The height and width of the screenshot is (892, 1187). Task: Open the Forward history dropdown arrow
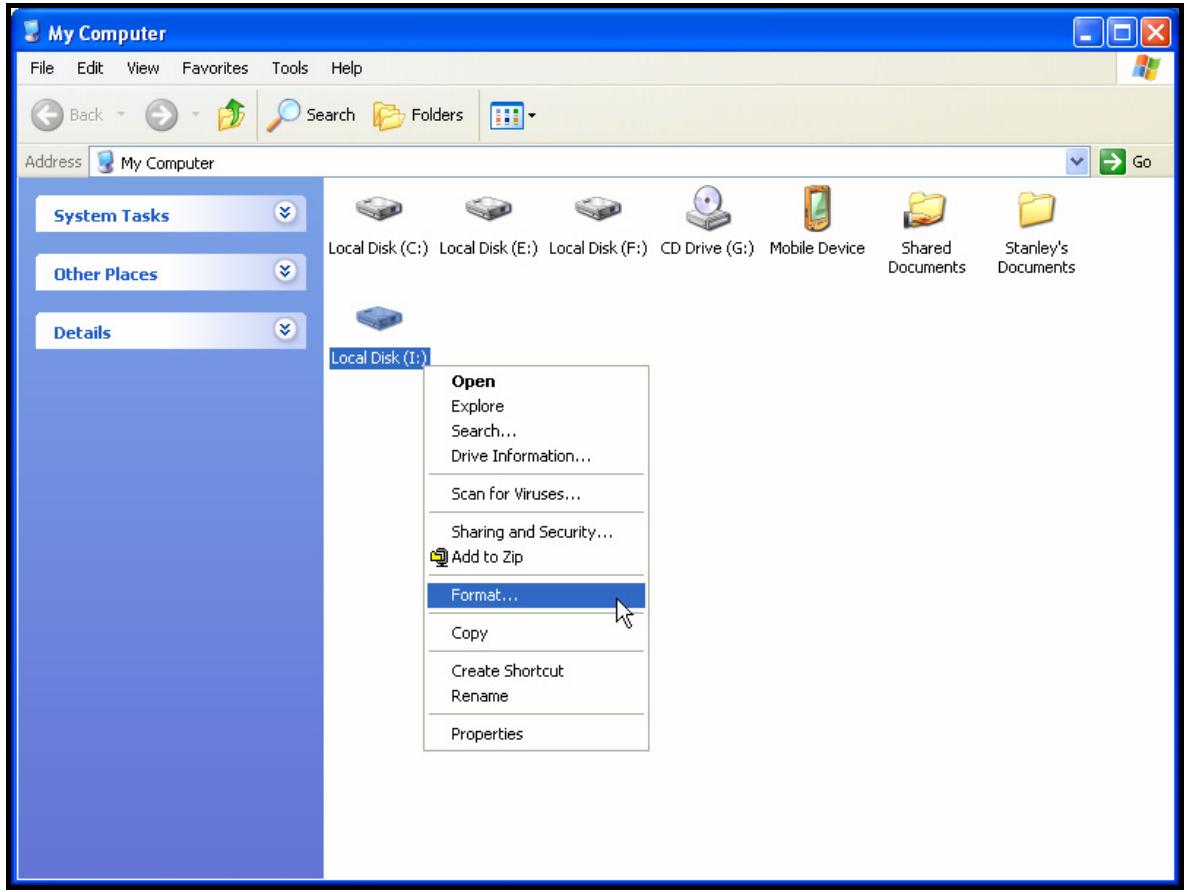pyautogui.click(x=195, y=115)
